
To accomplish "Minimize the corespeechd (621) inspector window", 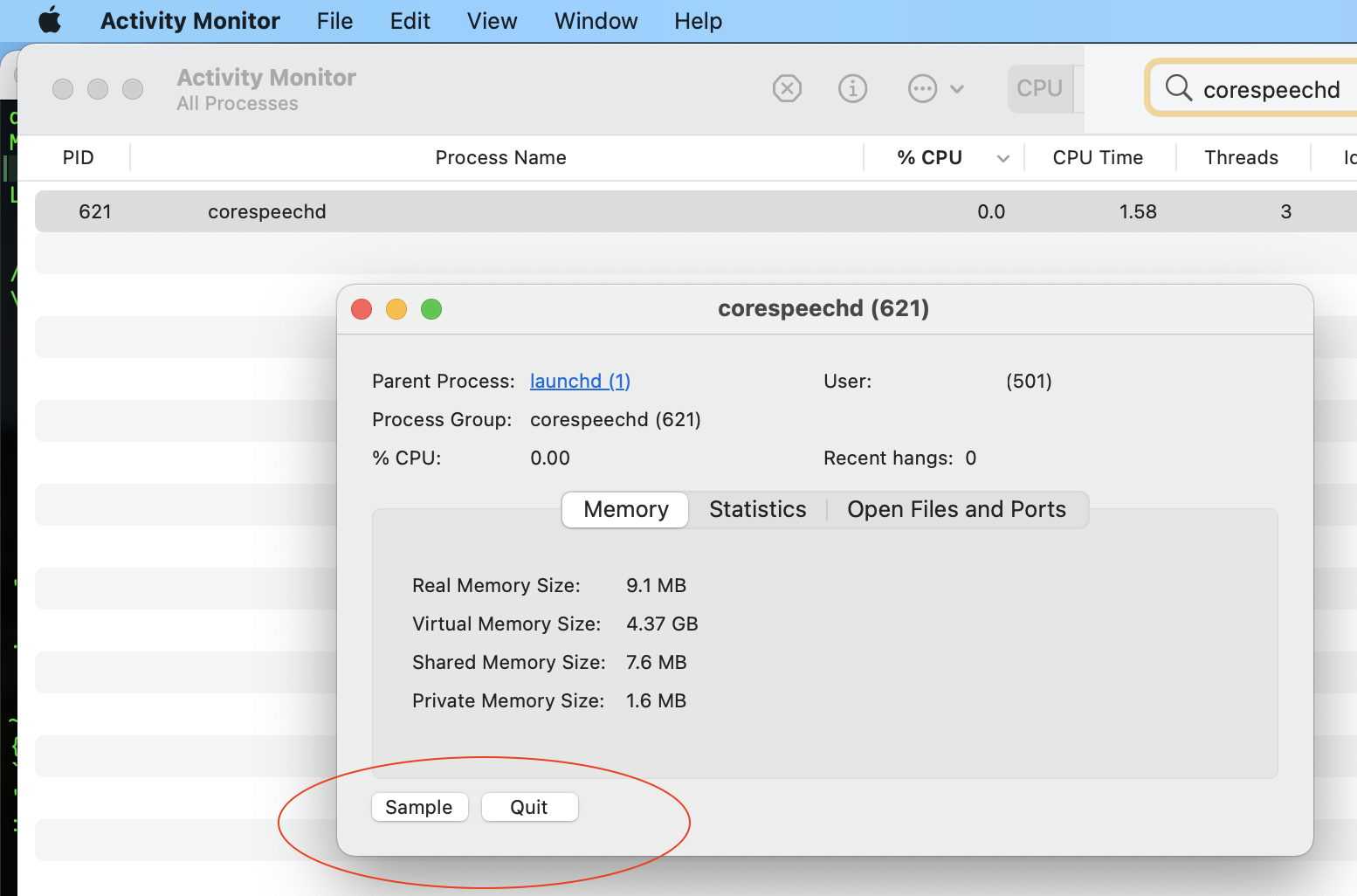I will pos(396,309).
